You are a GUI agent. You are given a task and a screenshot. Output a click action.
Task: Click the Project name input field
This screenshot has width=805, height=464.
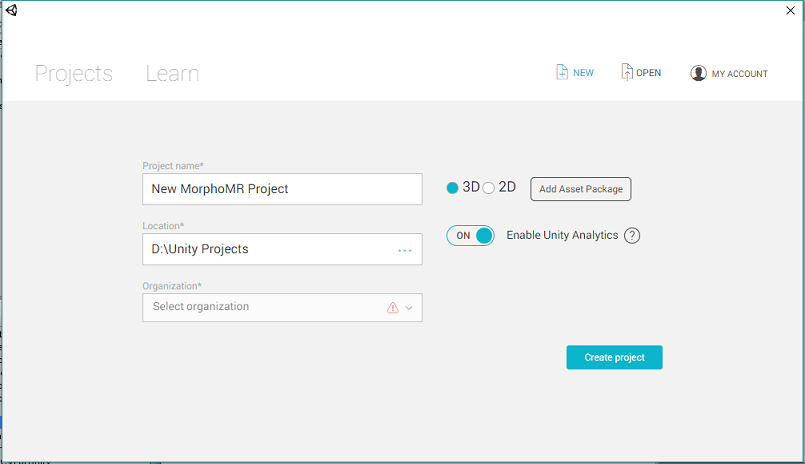tap(282, 189)
